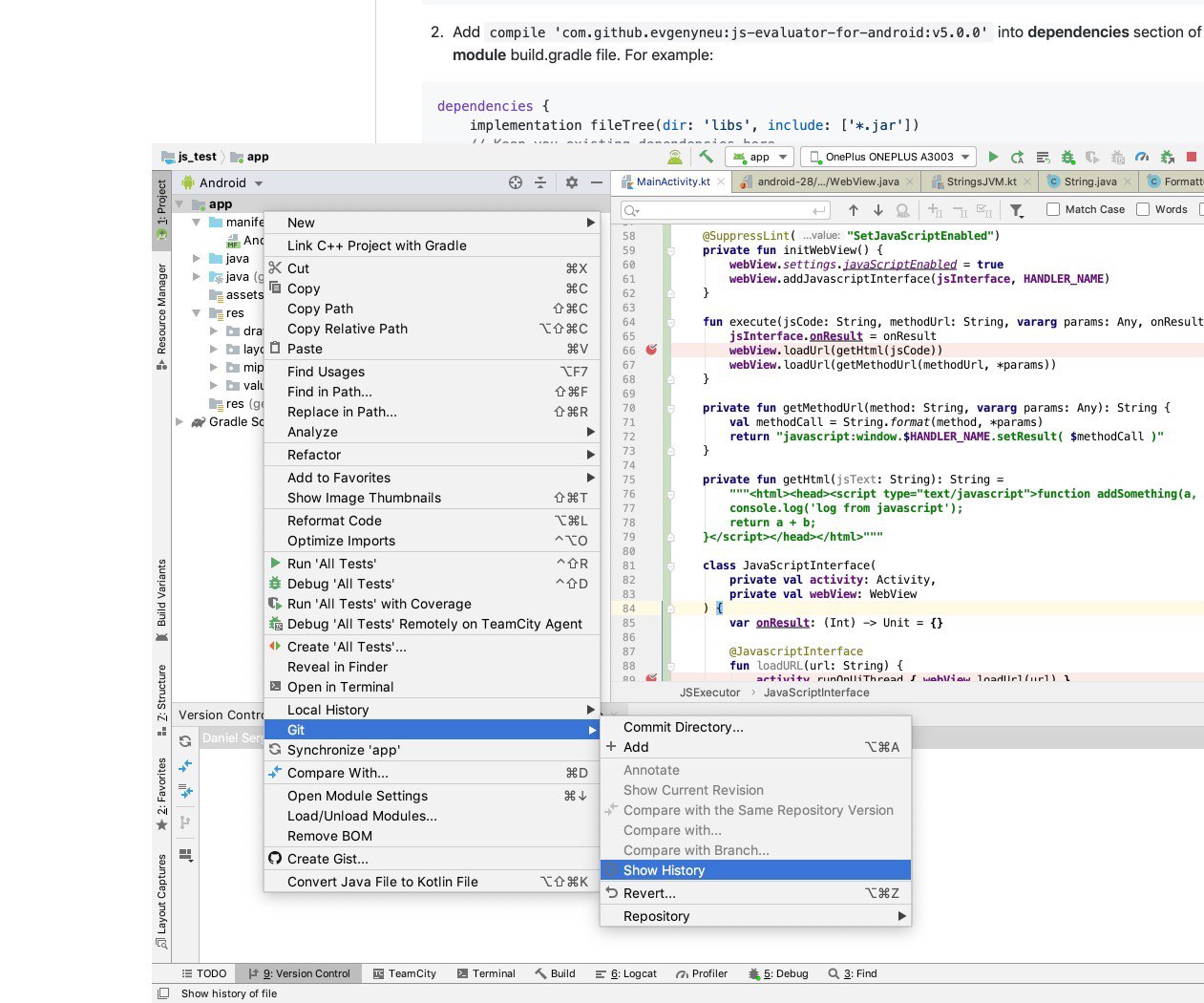
Task: Click the find filter funnel icon
Action: click(1017, 210)
